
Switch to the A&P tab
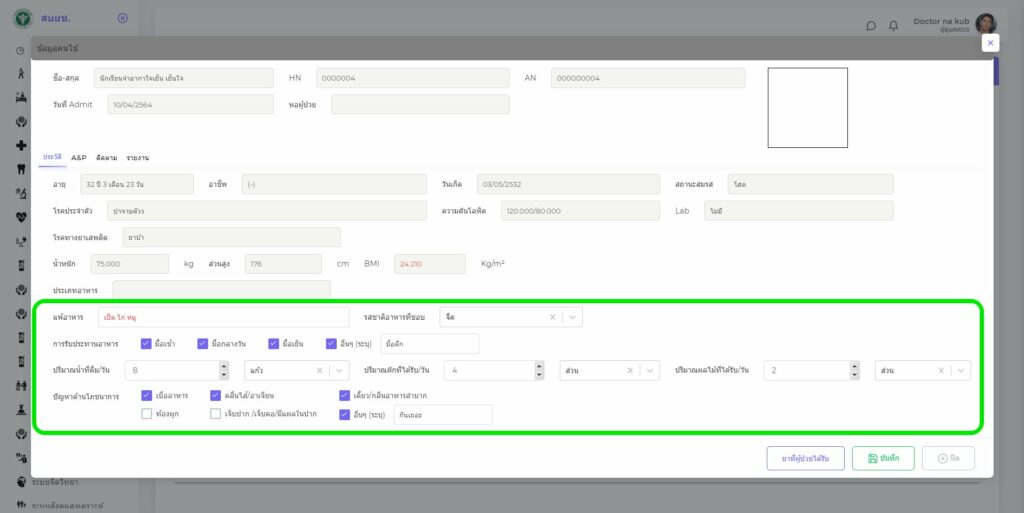79,158
